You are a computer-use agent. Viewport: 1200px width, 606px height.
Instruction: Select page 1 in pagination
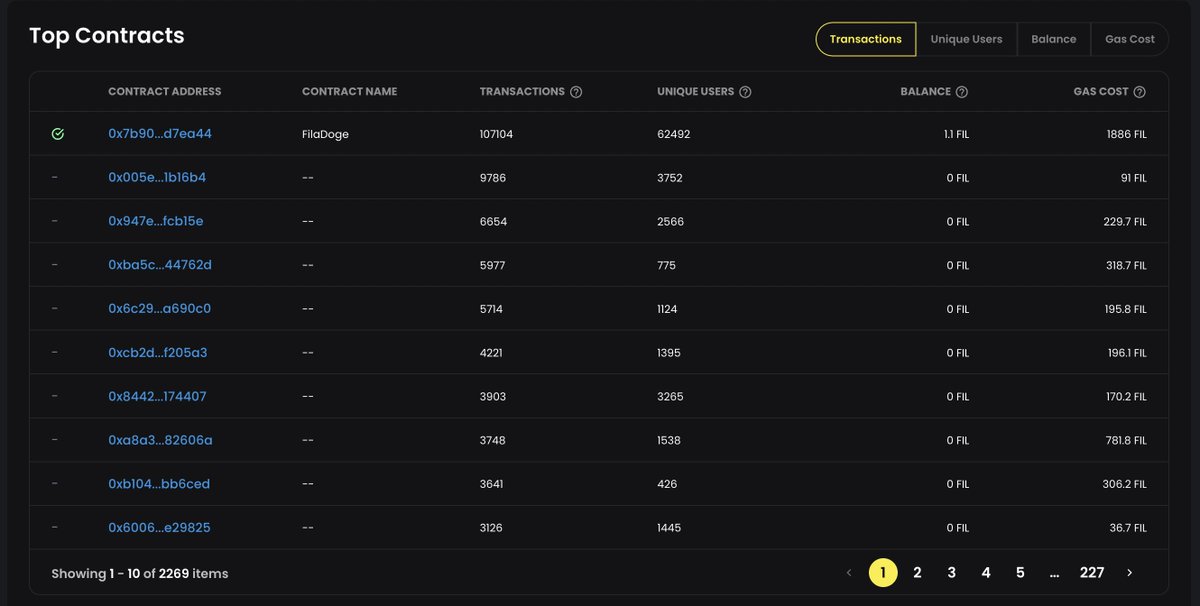pyautogui.click(x=883, y=573)
